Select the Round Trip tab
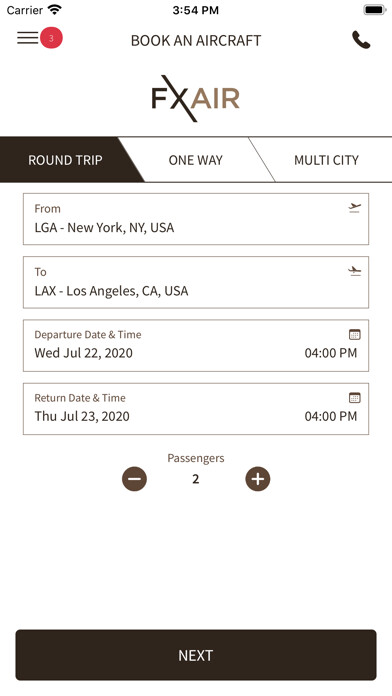The image size is (392, 696). (65, 160)
